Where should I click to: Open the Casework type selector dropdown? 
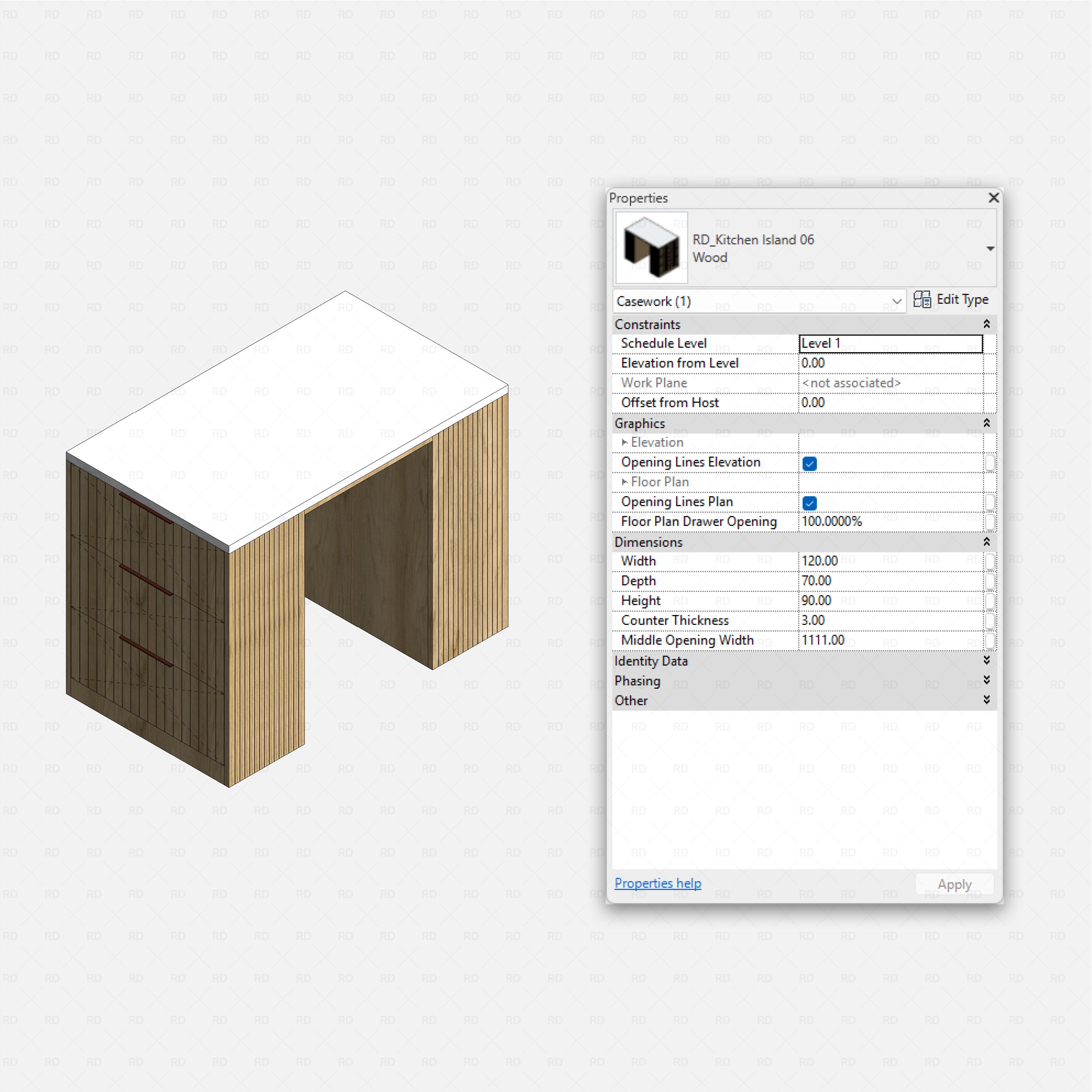pyautogui.click(x=896, y=301)
